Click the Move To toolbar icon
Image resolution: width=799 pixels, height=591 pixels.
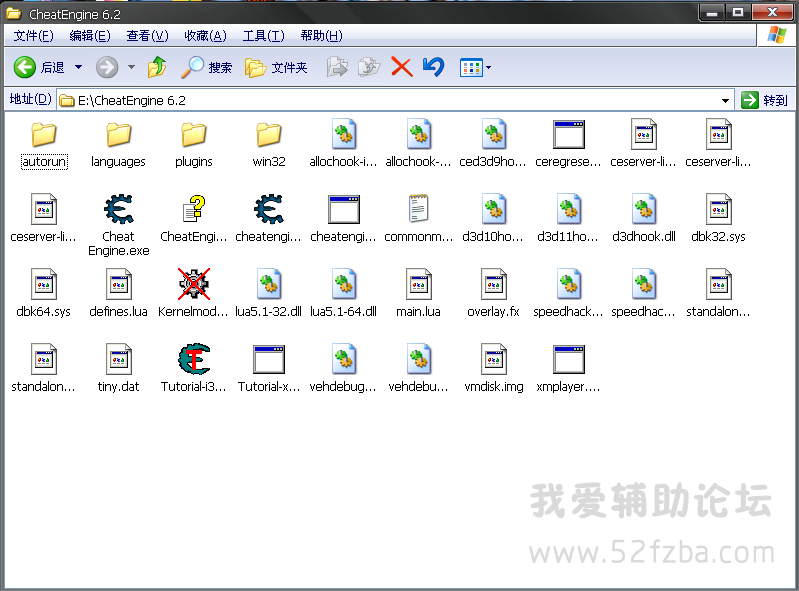pos(337,67)
